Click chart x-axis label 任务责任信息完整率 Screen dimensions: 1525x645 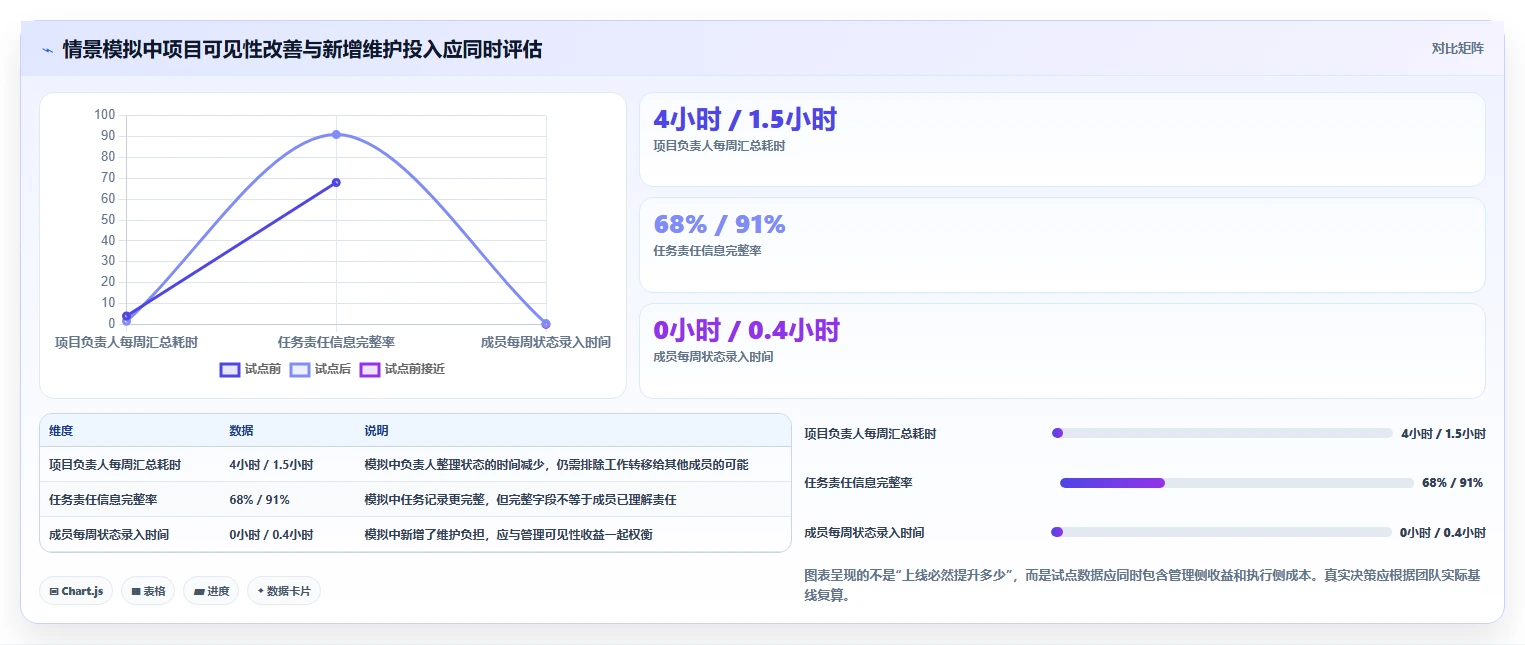tap(336, 342)
